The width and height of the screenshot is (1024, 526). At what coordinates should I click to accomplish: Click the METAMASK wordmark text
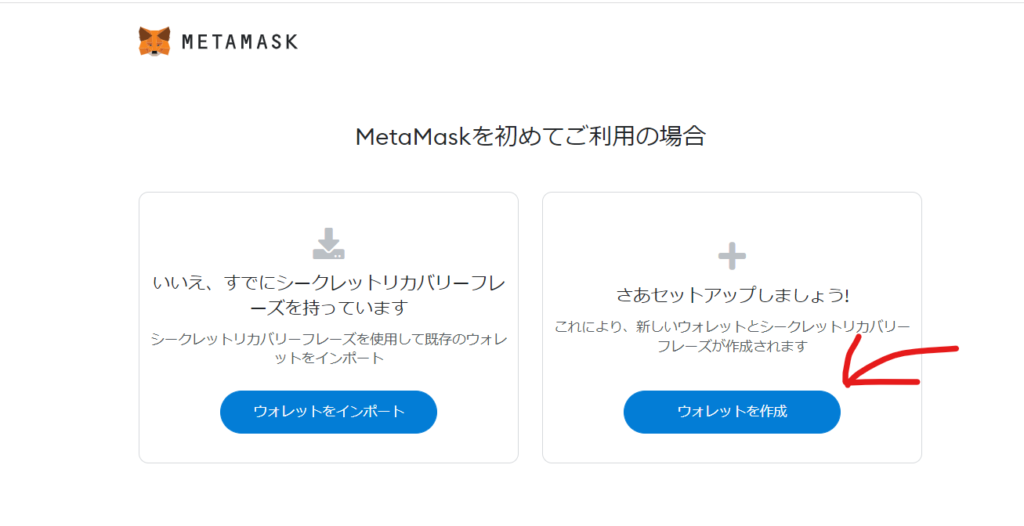[239, 42]
